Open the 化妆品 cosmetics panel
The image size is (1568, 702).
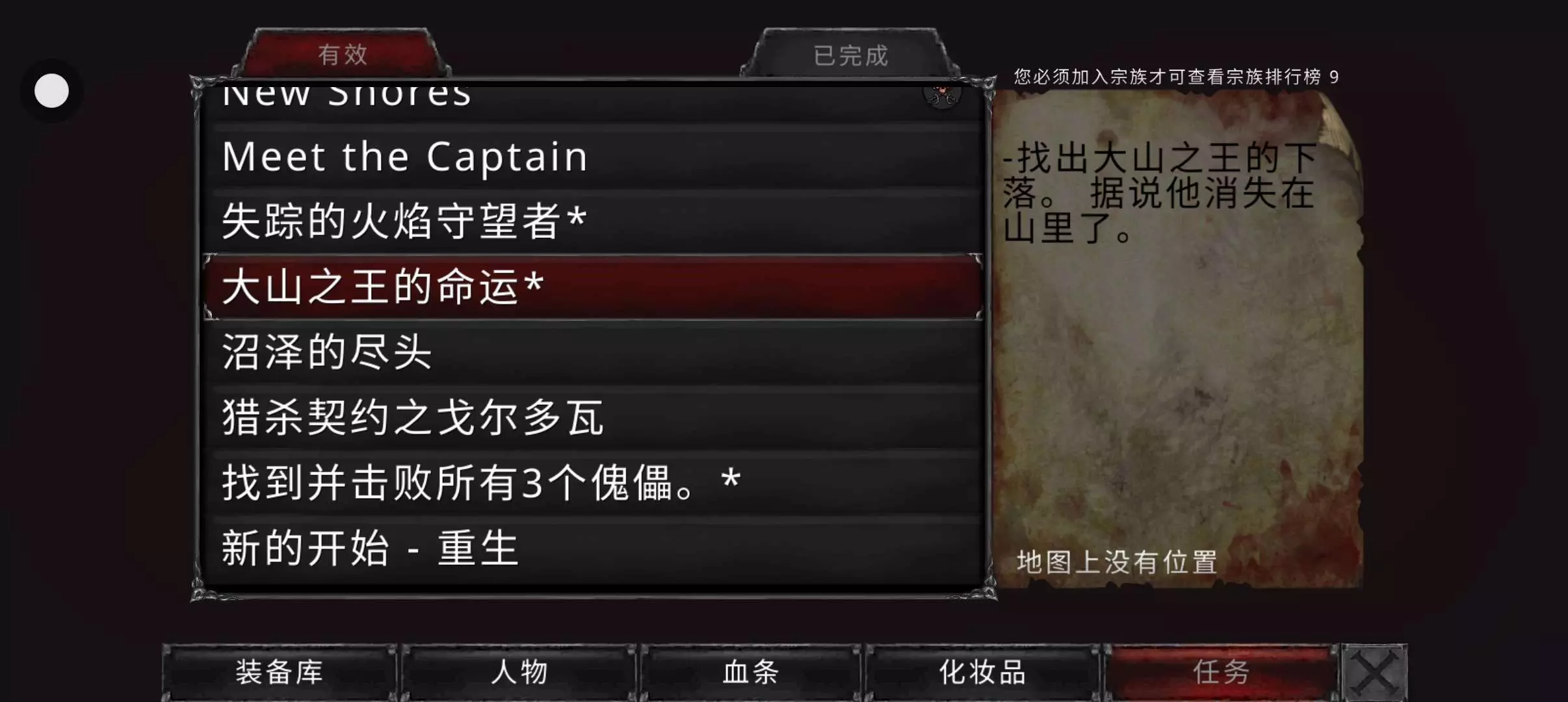pyautogui.click(x=982, y=672)
